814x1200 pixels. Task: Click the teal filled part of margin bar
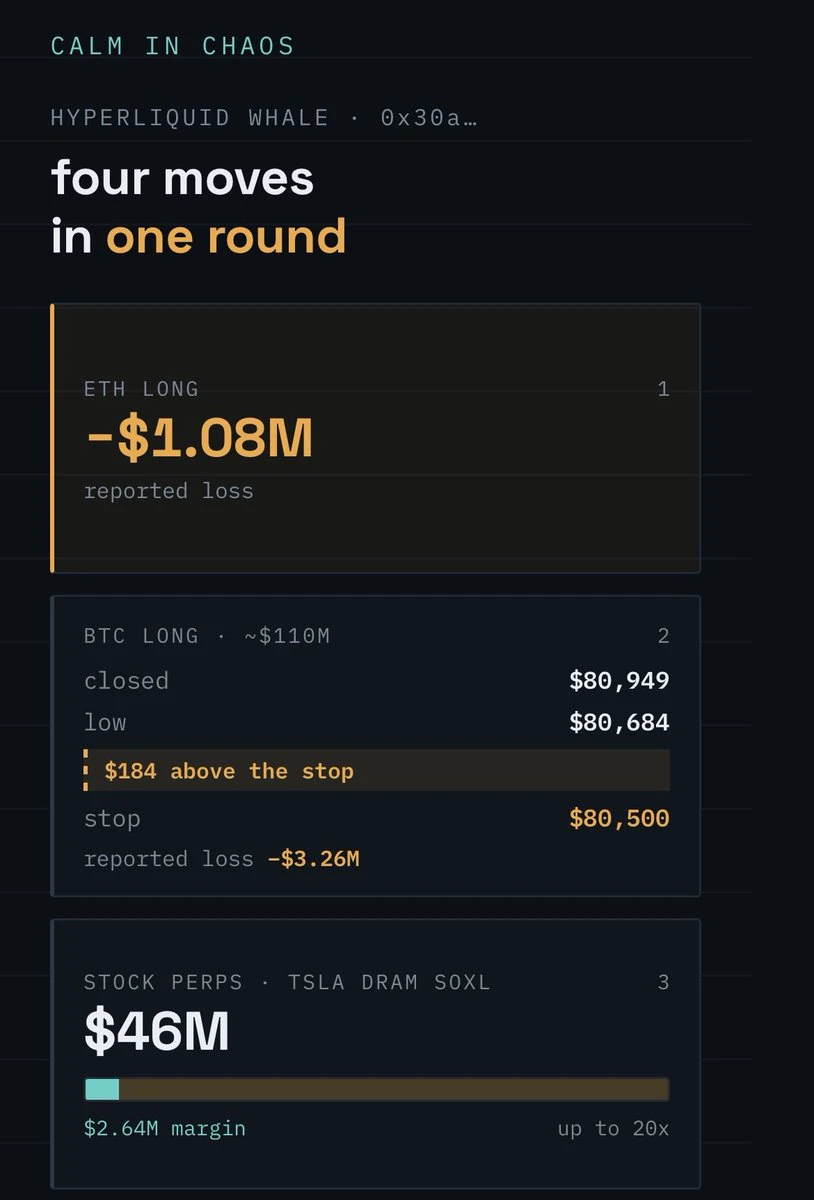(x=102, y=1089)
